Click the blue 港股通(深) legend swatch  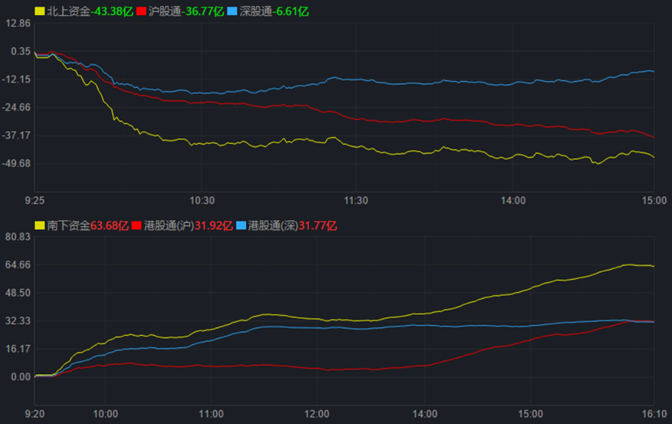tap(239, 226)
